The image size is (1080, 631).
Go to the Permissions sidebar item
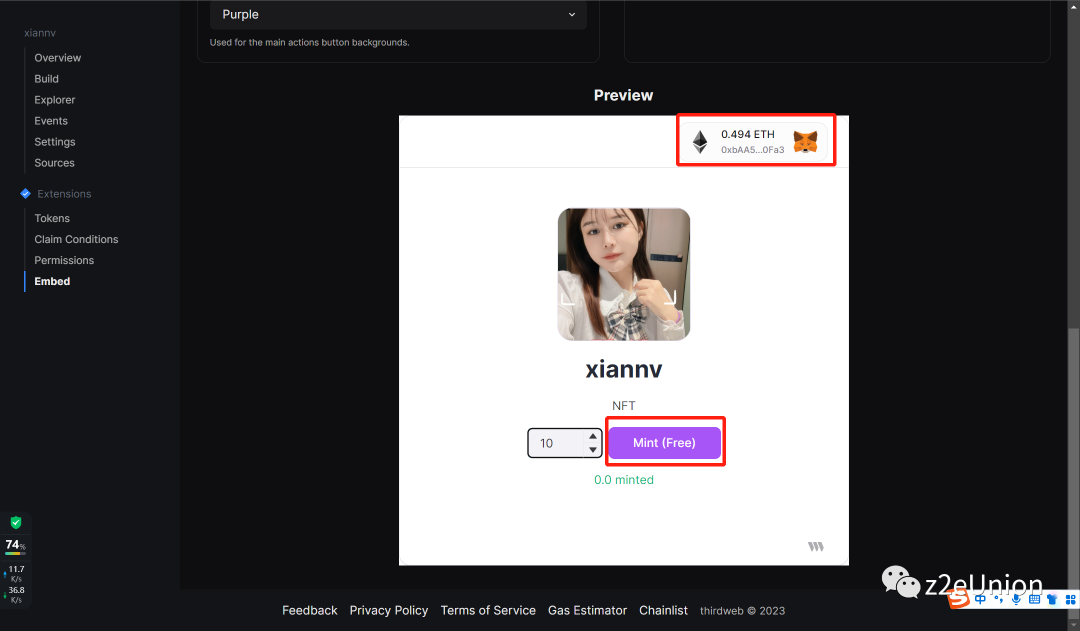(x=64, y=260)
